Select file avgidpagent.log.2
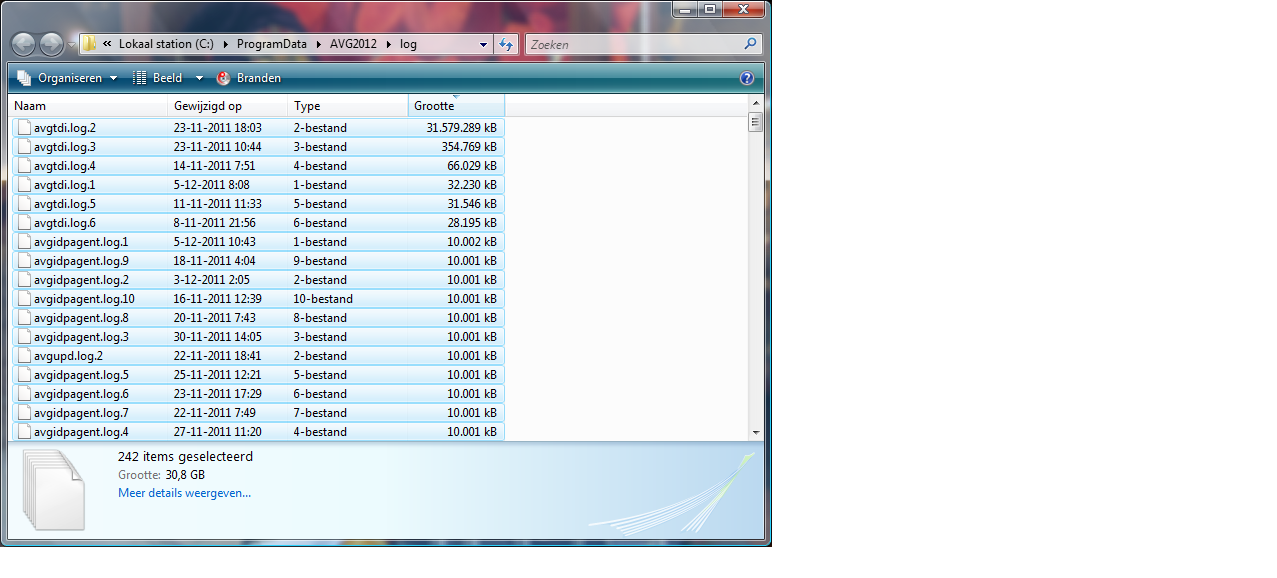This screenshot has height=578, width=1277. coord(258,280)
